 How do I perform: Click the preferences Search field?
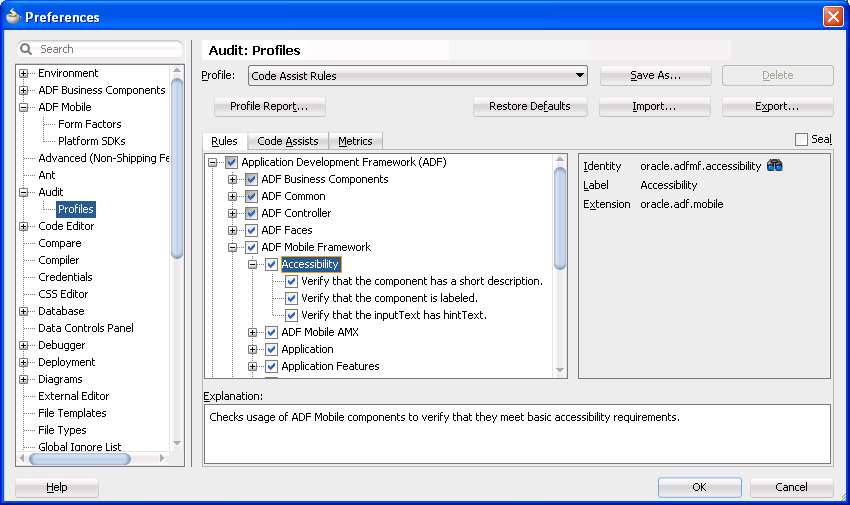click(100, 49)
